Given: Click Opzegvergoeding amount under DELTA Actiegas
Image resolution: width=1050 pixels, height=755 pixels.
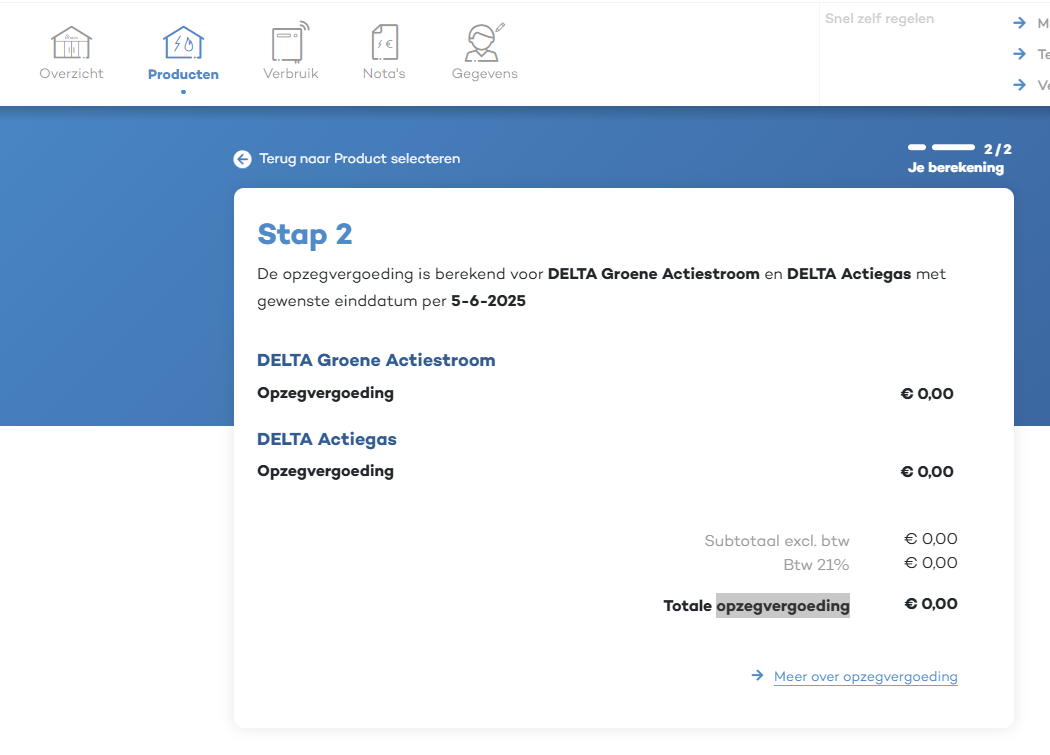Looking at the screenshot, I should [x=927, y=472].
